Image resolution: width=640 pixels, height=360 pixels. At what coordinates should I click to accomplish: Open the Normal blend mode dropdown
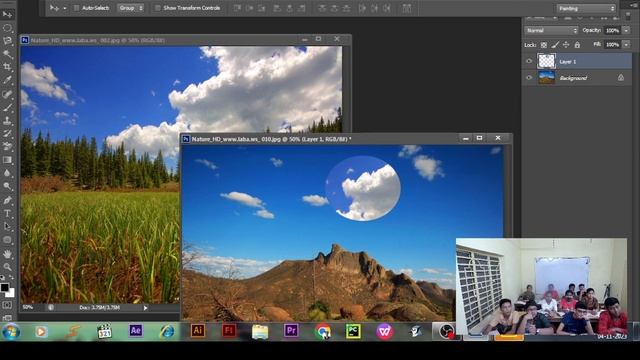[551, 31]
